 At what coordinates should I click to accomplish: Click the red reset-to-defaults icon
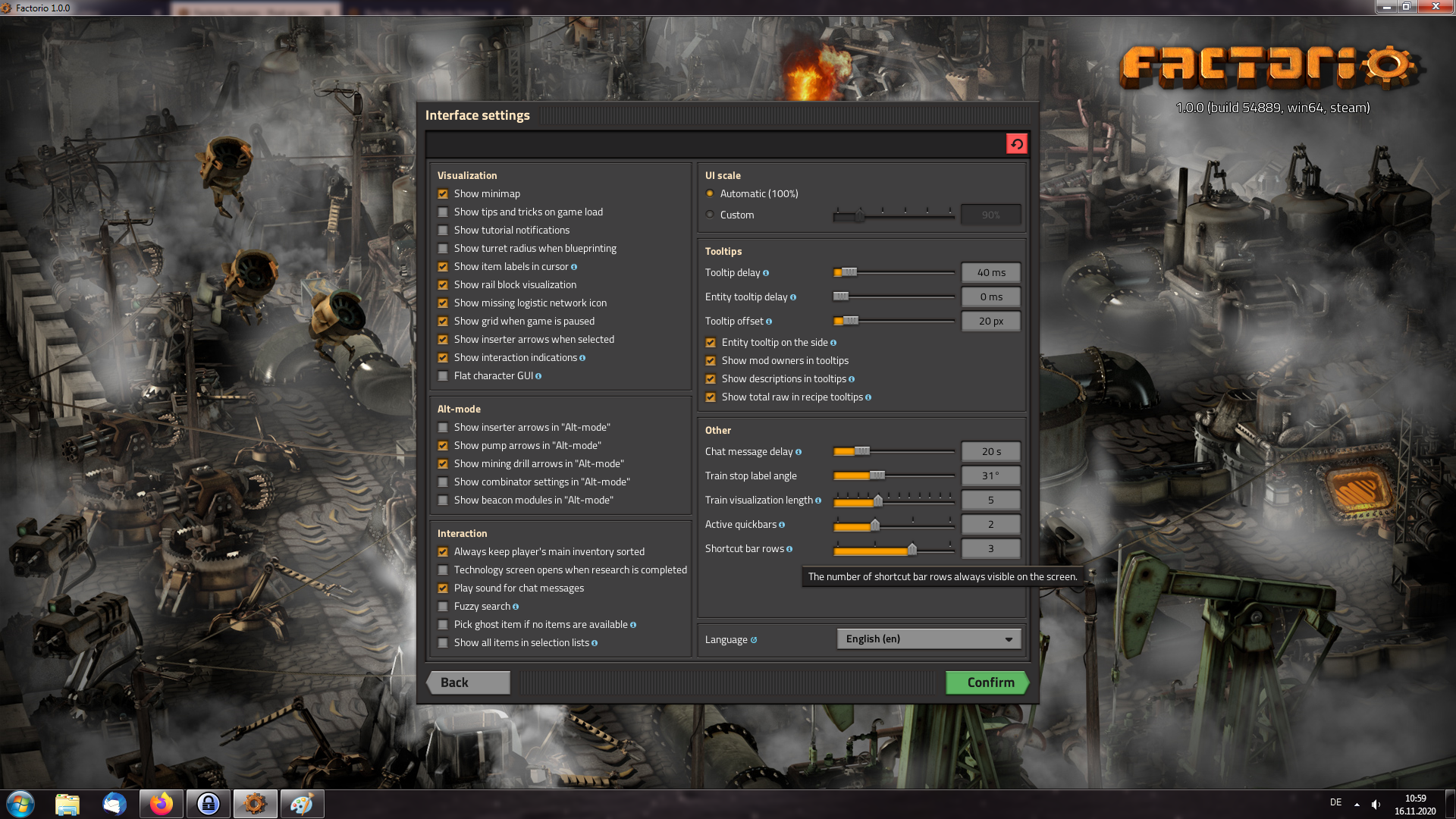1016,143
